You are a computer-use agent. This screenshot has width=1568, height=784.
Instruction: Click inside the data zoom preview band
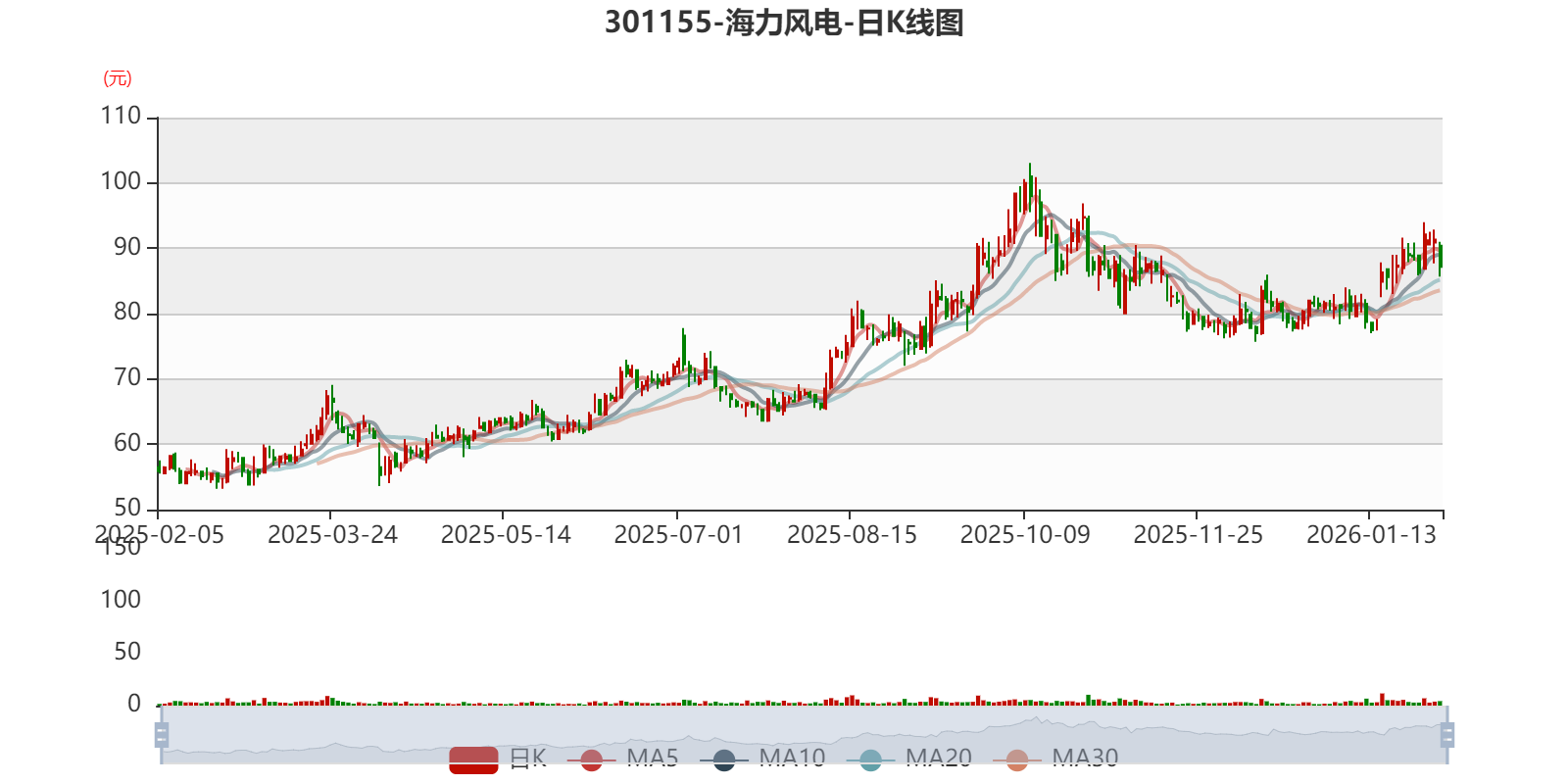click(804, 734)
